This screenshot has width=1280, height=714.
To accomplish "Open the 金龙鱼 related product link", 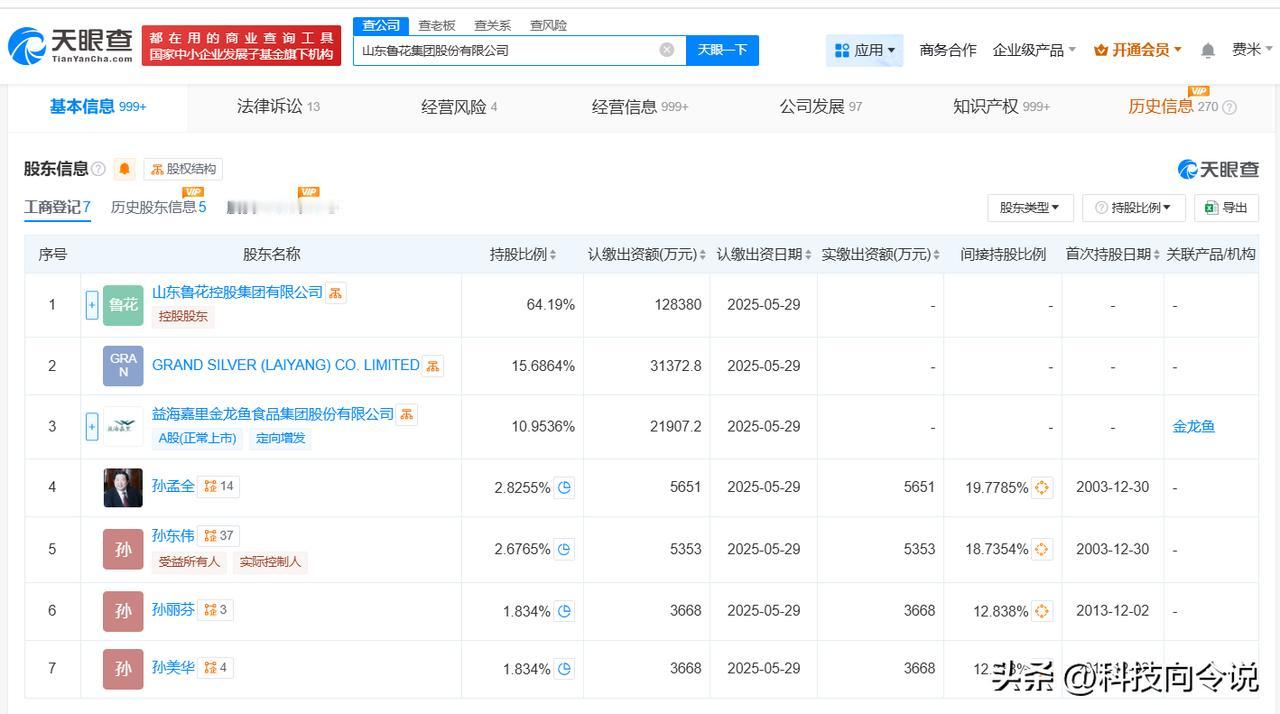I will [1194, 427].
